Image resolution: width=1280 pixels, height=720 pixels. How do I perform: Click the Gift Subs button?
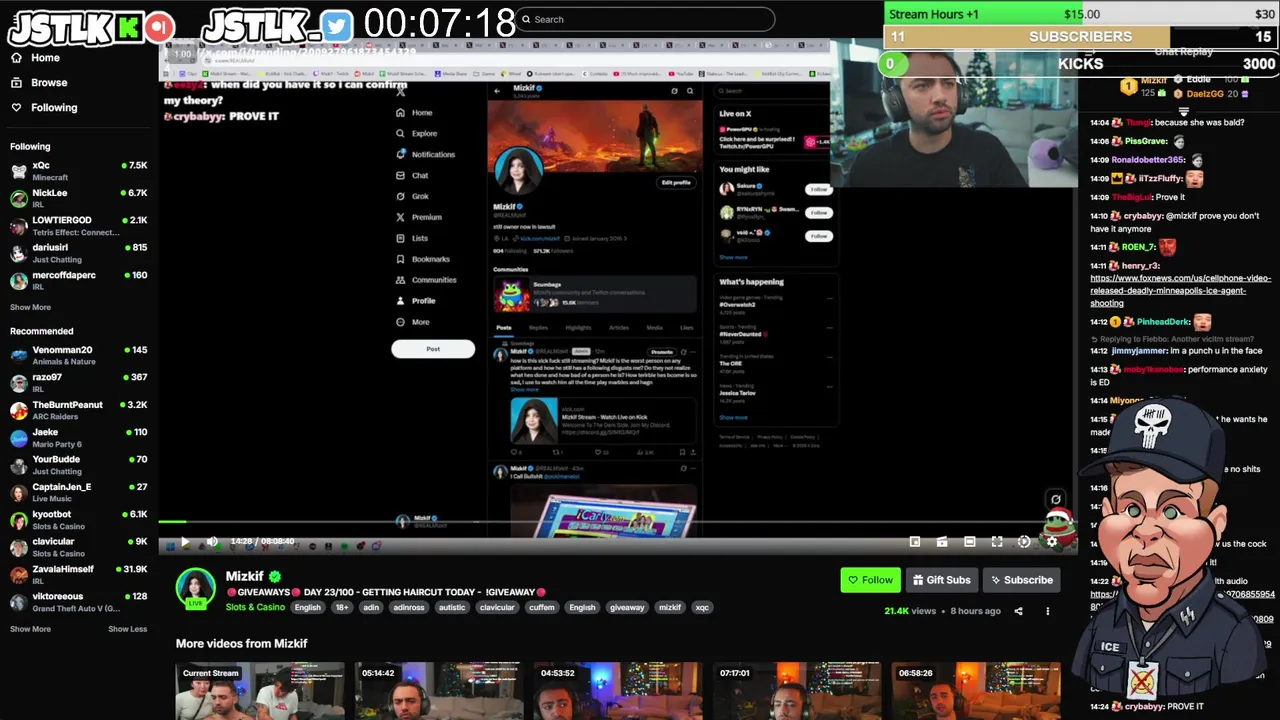pyautogui.click(x=941, y=580)
